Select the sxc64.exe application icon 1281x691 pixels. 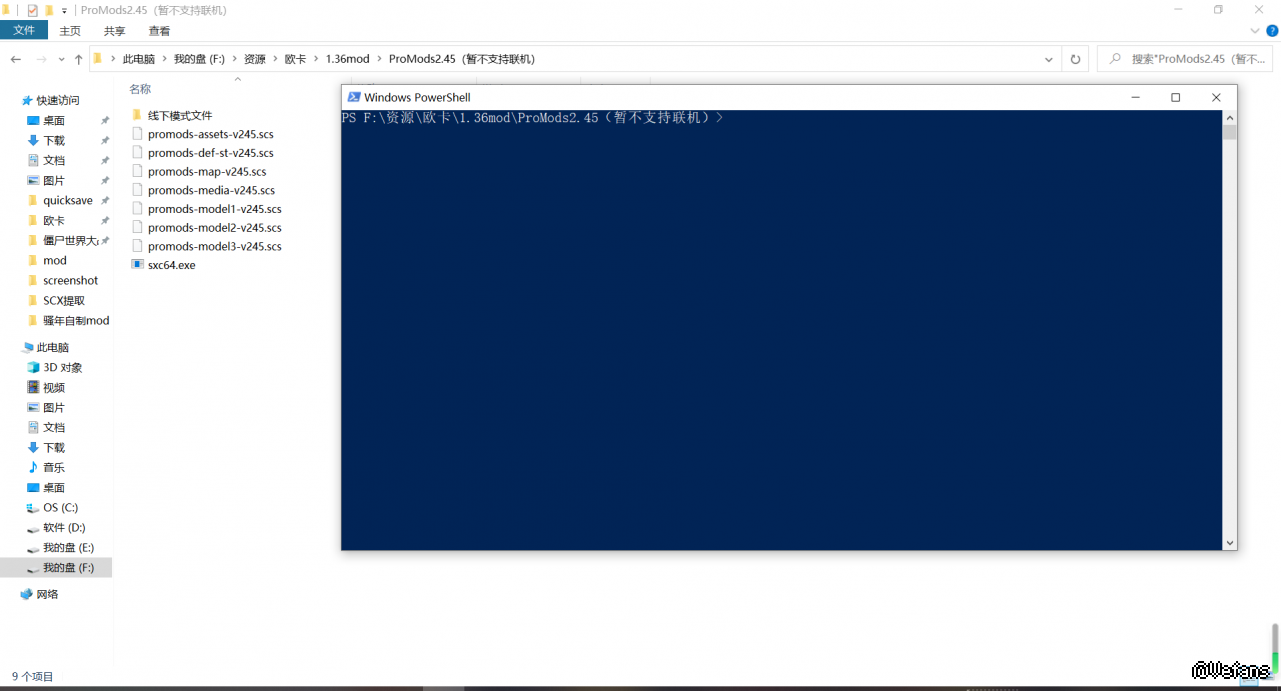[x=138, y=265]
